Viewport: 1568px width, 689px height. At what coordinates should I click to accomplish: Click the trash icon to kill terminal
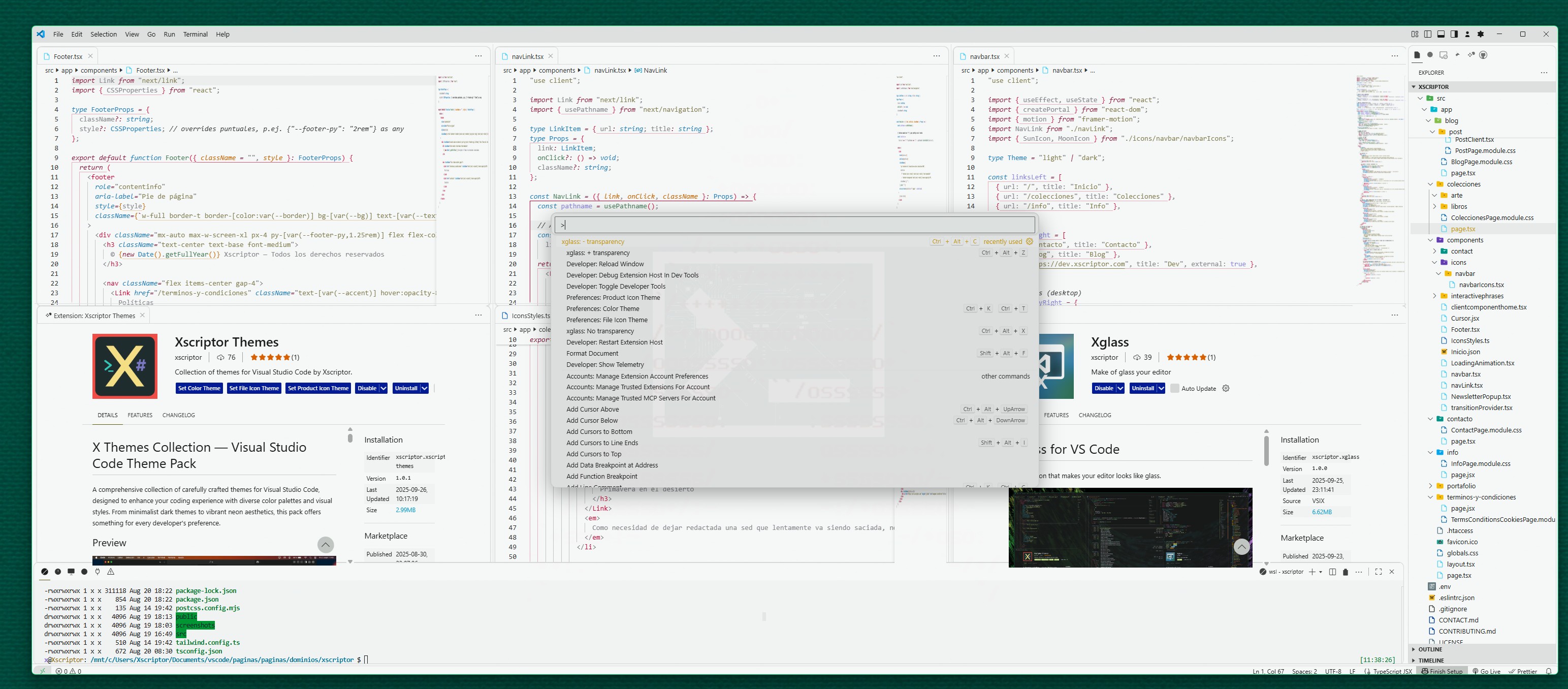[1345, 572]
